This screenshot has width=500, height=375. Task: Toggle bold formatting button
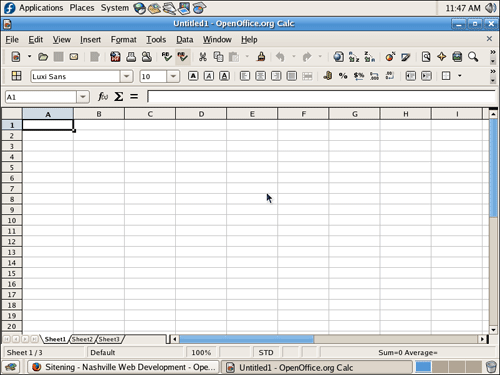tap(193, 76)
